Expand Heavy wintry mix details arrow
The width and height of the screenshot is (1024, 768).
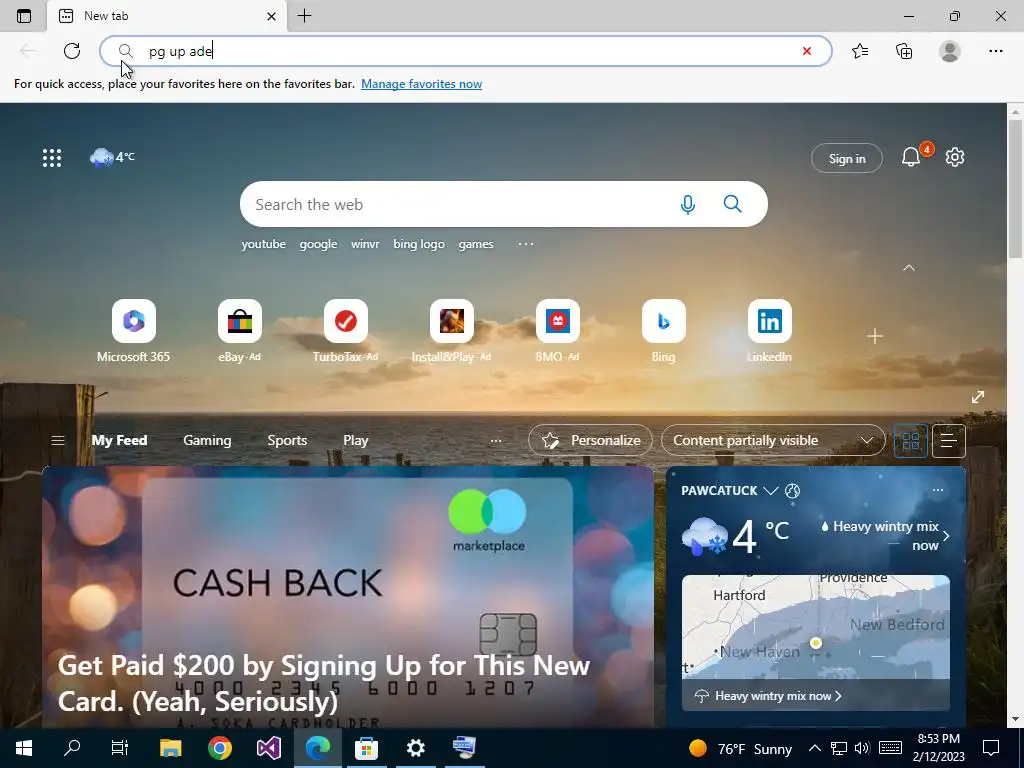tap(946, 536)
